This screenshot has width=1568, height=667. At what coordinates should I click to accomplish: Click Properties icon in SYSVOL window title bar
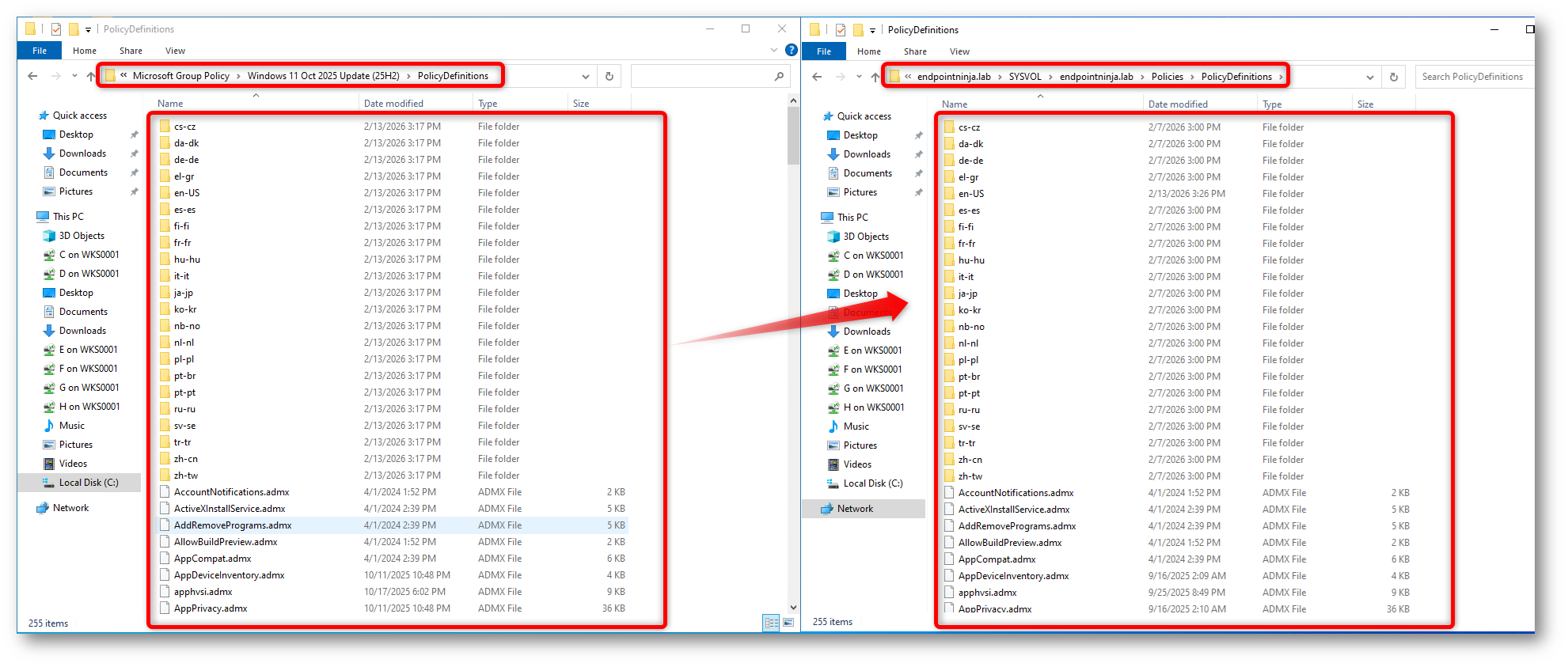[x=841, y=30]
